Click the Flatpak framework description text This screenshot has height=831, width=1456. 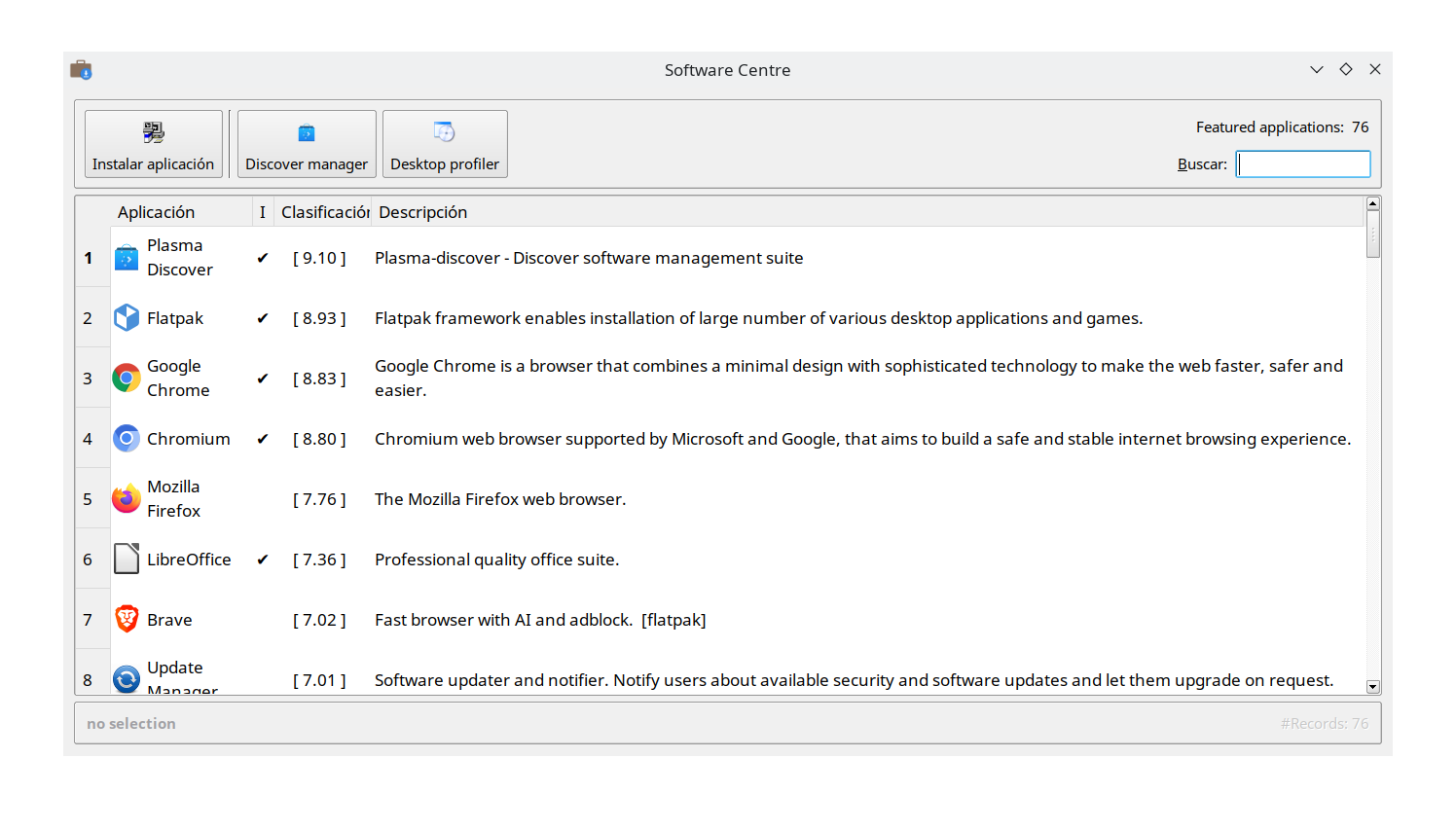(x=759, y=318)
